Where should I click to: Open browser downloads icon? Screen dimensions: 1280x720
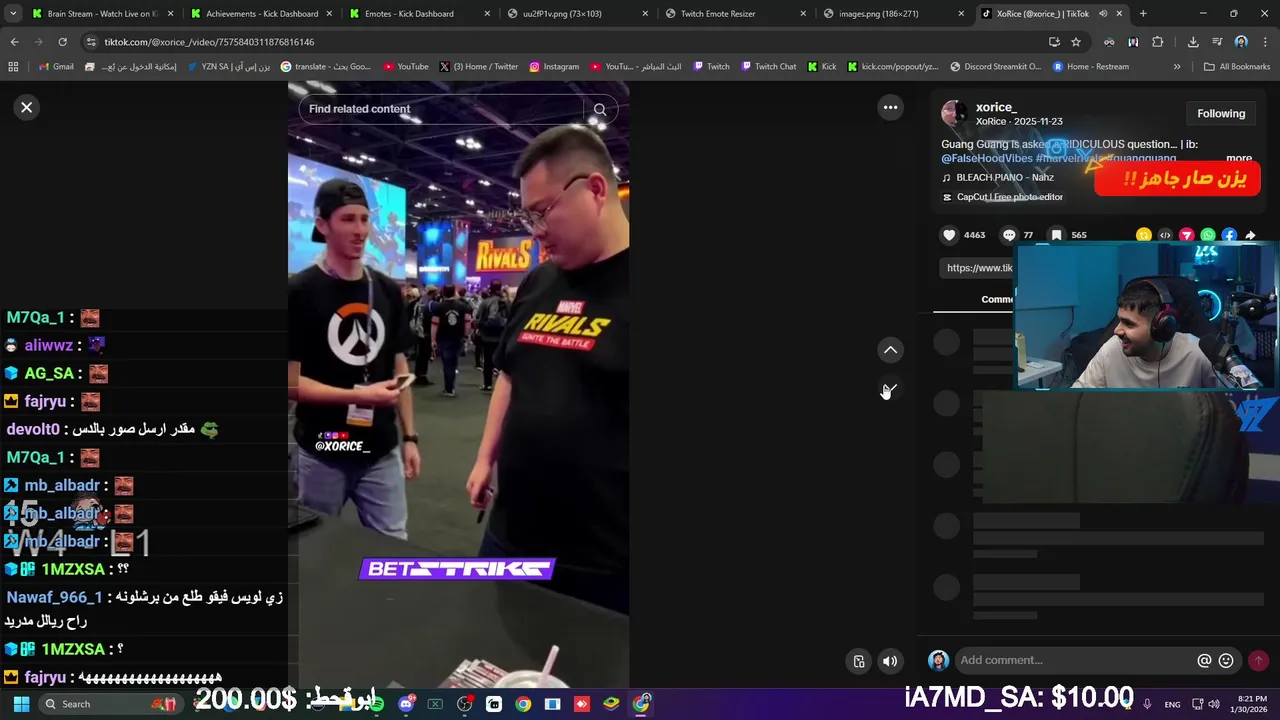point(1193,42)
